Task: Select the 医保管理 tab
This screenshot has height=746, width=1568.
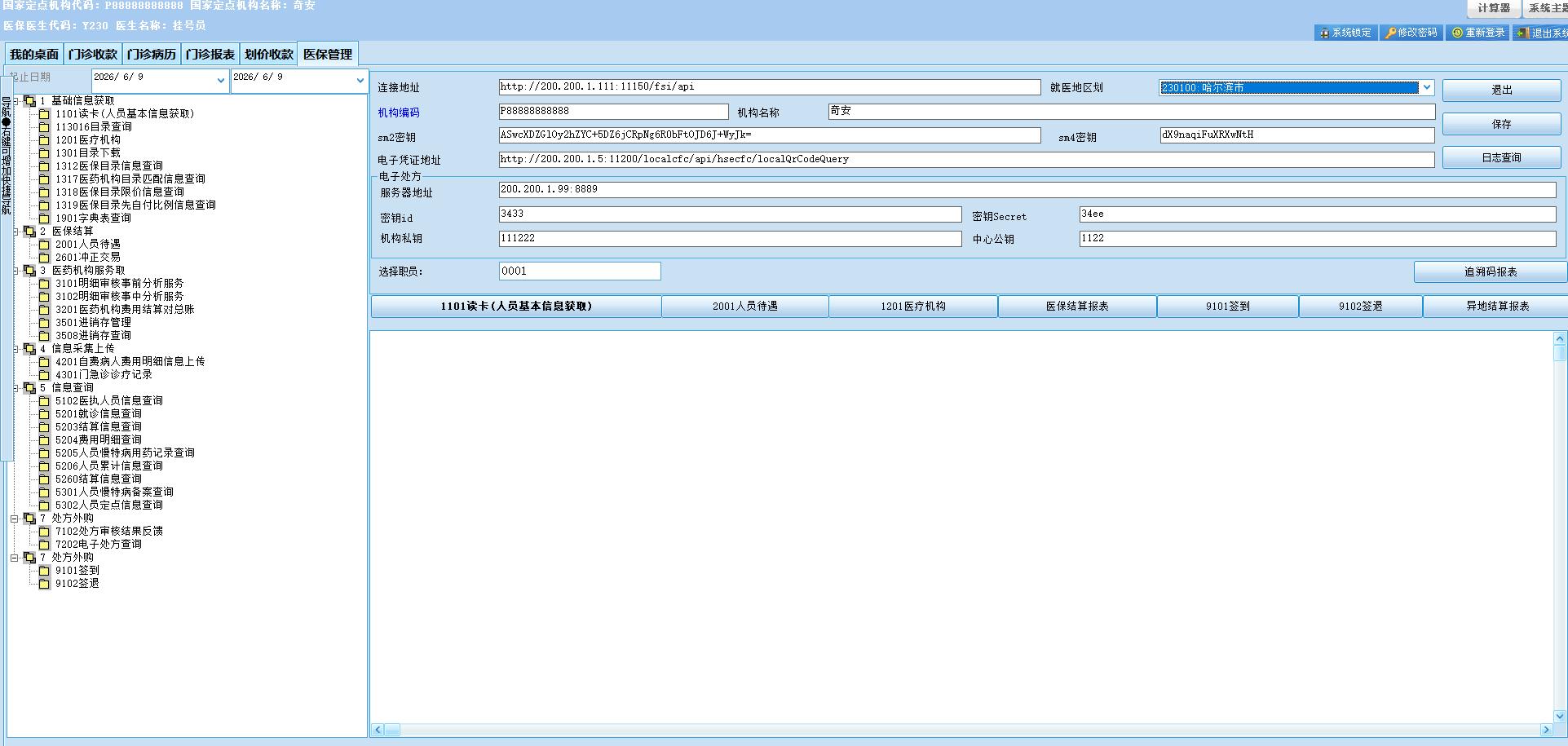Action: point(328,55)
